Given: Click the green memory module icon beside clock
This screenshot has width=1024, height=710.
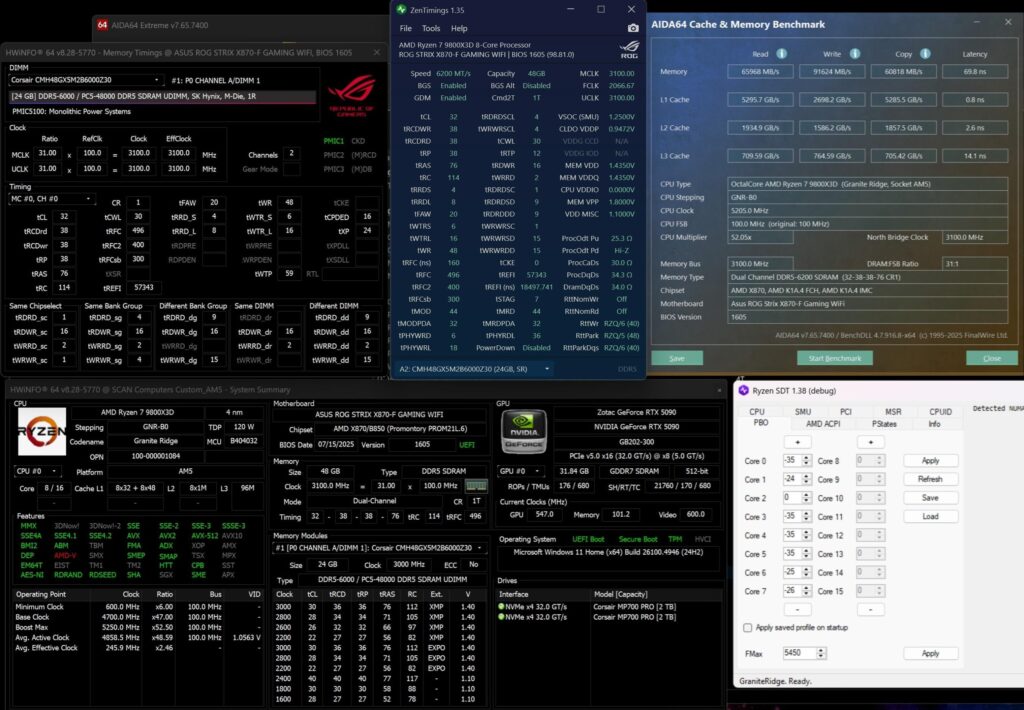Looking at the screenshot, I should click(x=476, y=486).
